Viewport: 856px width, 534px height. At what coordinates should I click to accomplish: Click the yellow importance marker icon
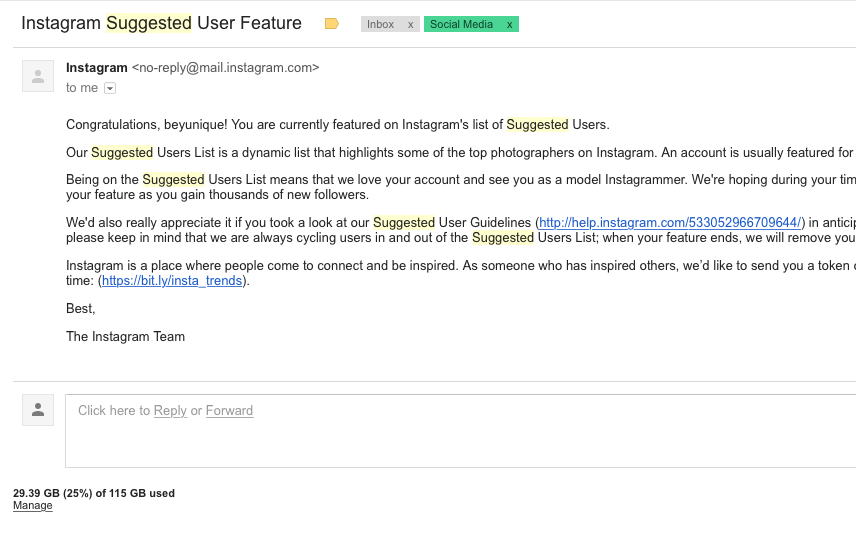tap(331, 23)
